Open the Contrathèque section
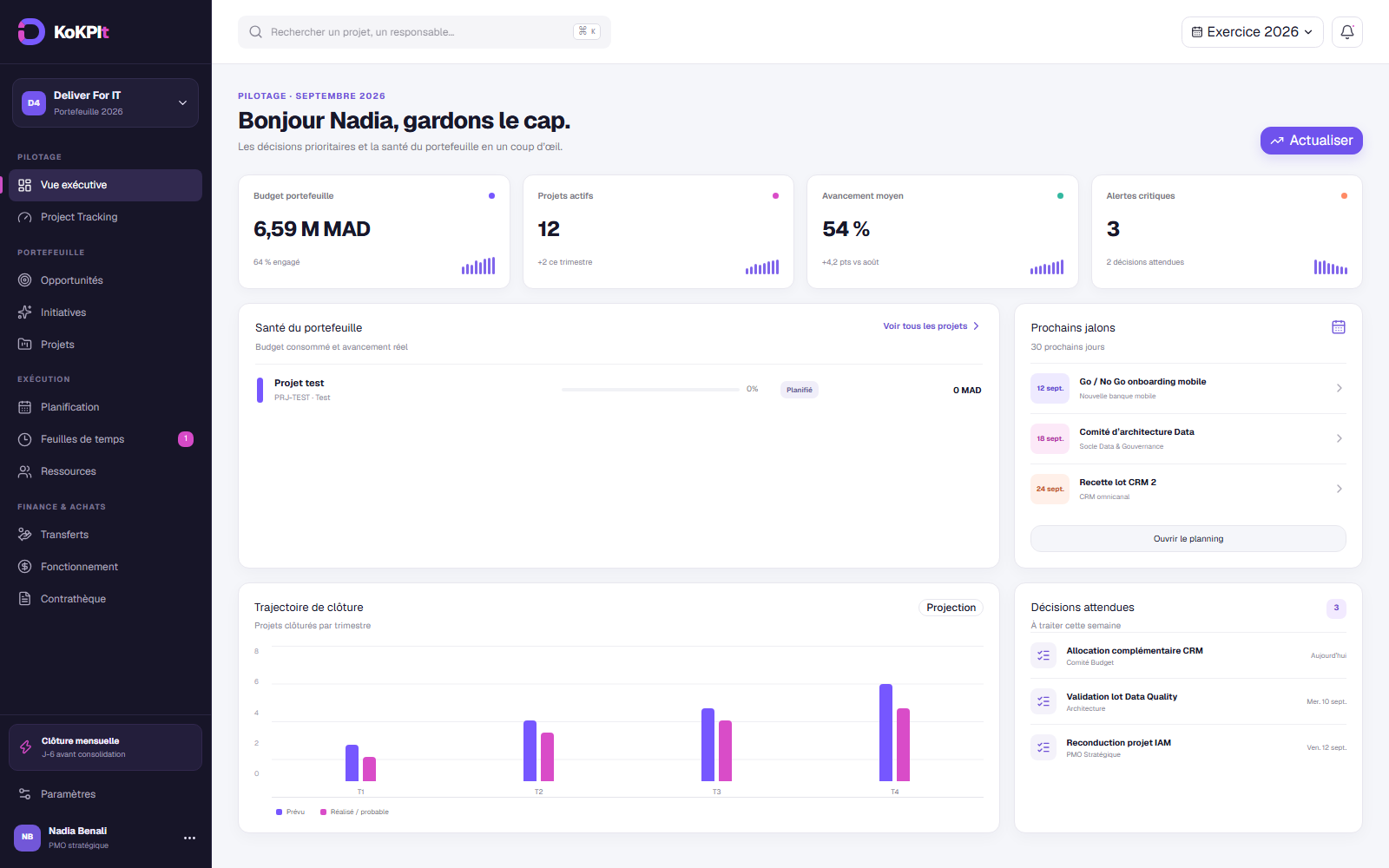Screen dimensions: 1389x868 105,599
